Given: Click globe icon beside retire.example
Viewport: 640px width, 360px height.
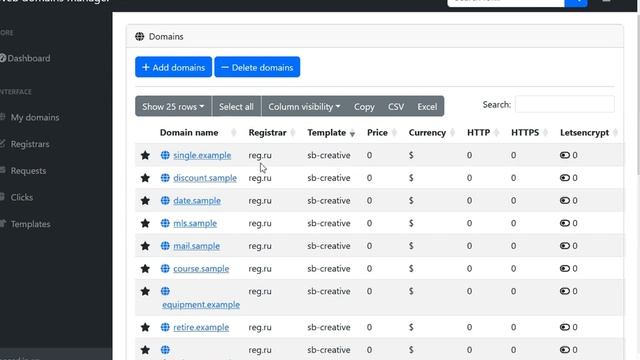Looking at the screenshot, I should coord(165,327).
